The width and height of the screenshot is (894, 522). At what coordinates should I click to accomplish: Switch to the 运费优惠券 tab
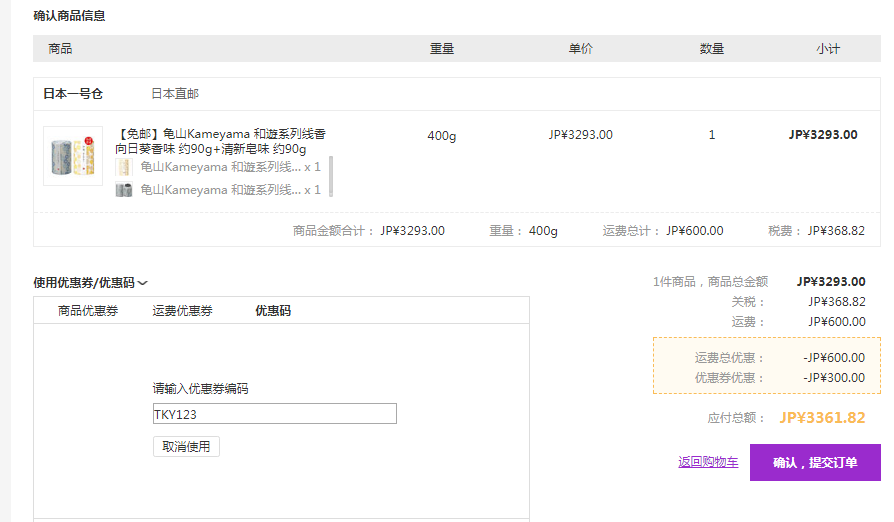point(182,311)
